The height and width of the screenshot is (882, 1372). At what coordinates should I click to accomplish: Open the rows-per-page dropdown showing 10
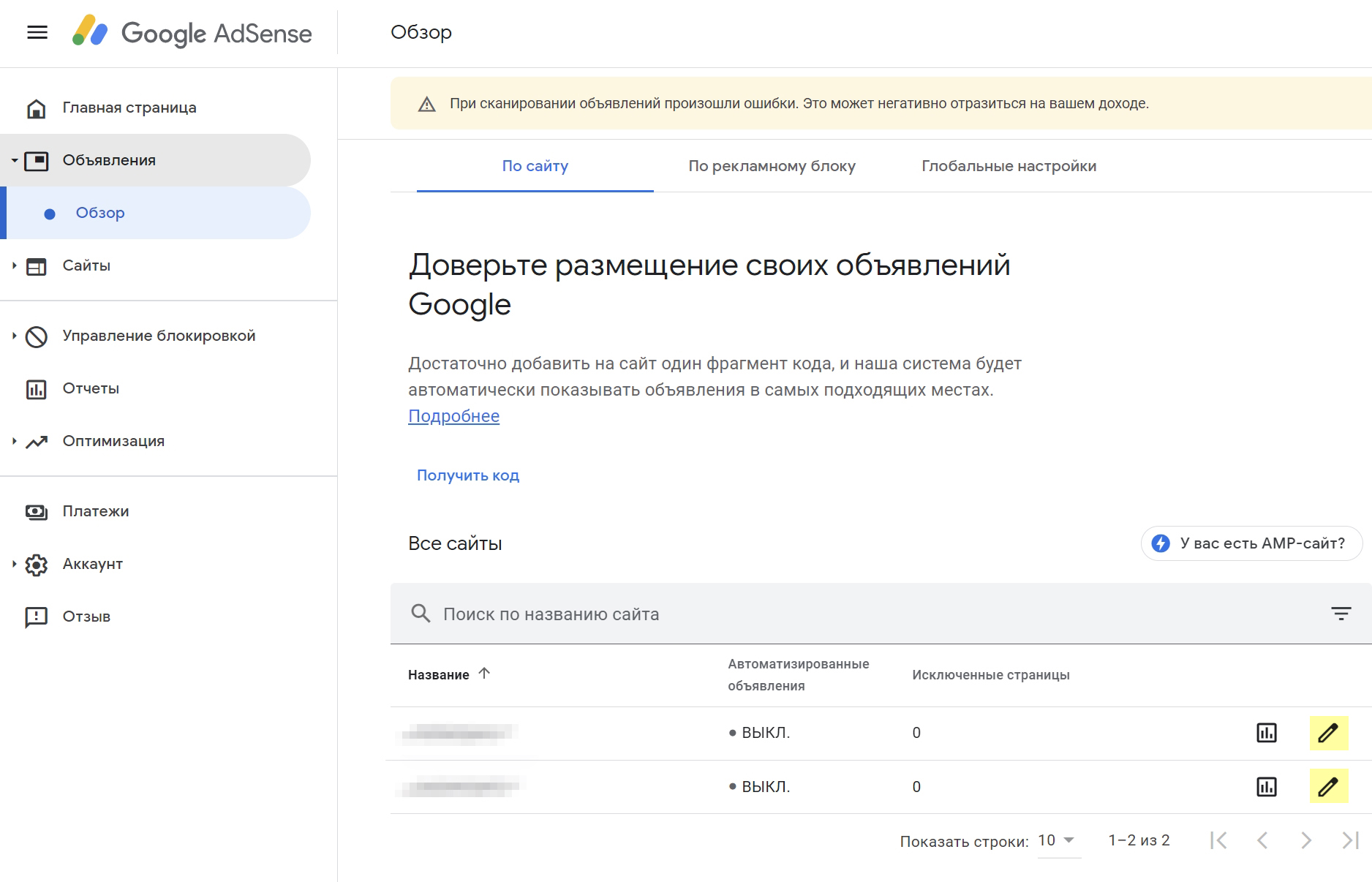1058,841
